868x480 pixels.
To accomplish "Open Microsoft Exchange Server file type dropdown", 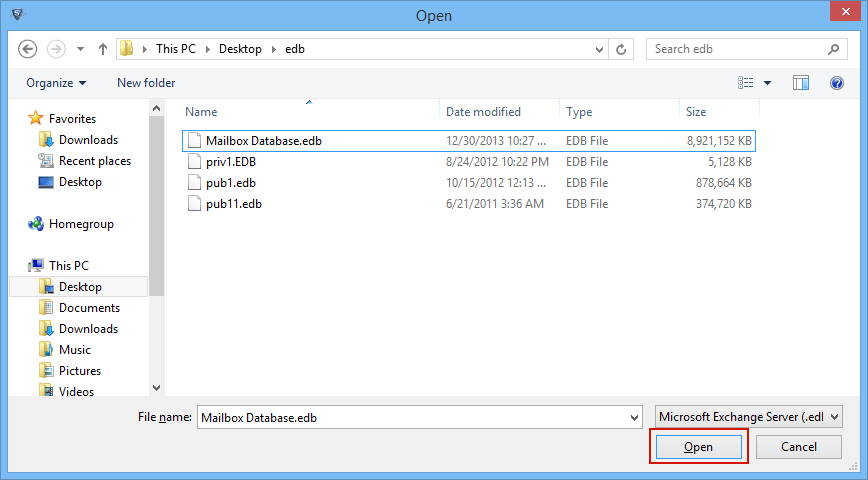I will tap(748, 417).
